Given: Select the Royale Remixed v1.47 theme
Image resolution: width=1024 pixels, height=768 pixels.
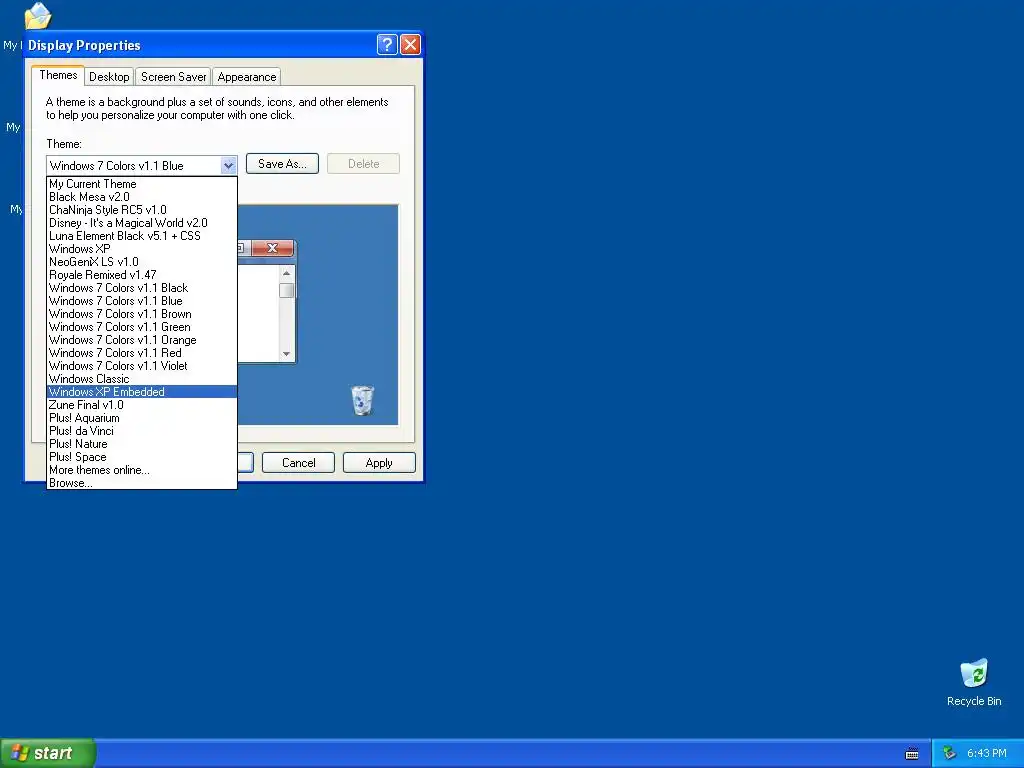Looking at the screenshot, I should click(x=142, y=275).
